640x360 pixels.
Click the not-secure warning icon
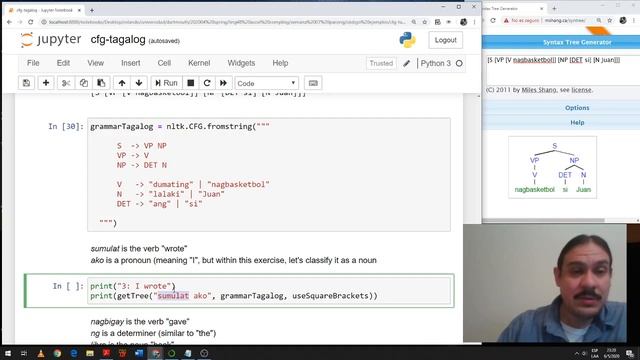tap(506, 20)
